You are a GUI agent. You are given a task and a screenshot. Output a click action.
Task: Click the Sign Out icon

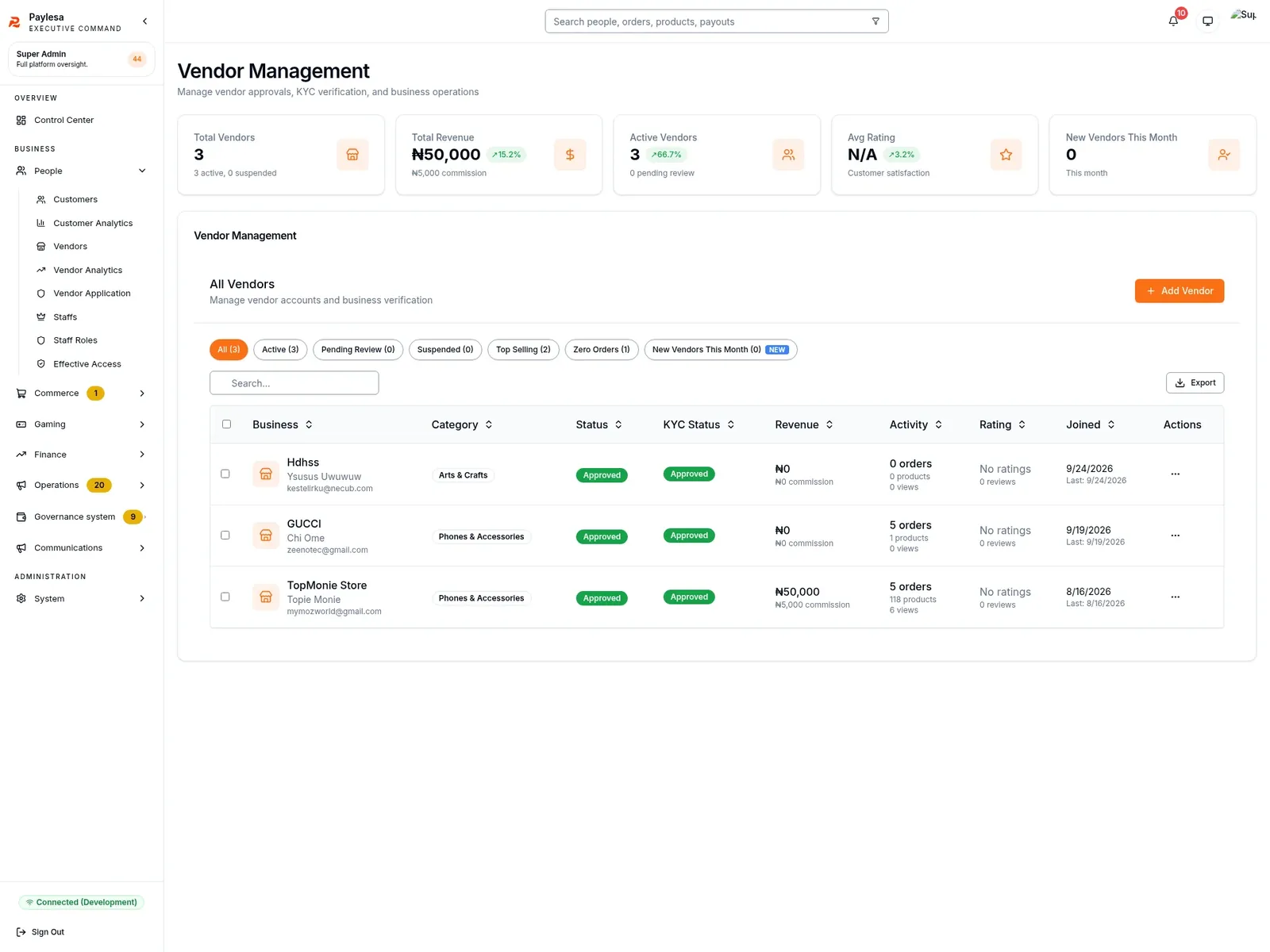(21, 932)
